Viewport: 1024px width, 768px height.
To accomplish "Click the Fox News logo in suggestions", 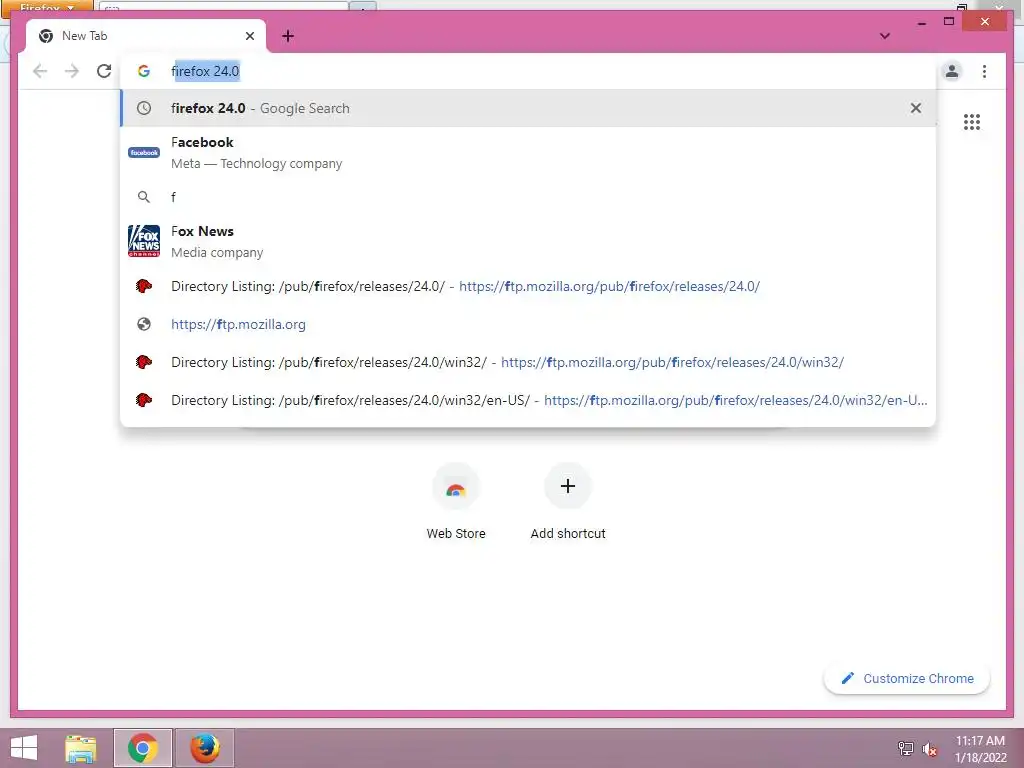I will [x=144, y=241].
